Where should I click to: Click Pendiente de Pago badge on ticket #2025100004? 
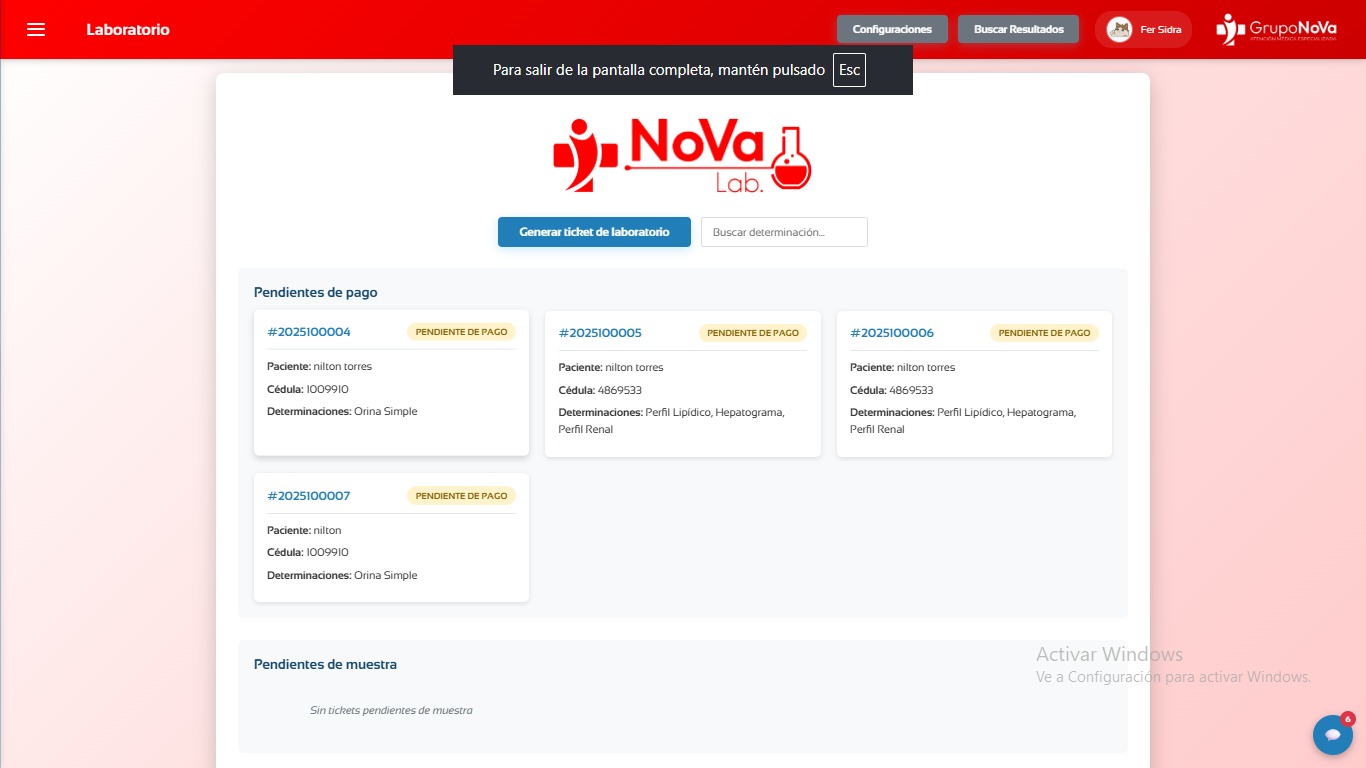(461, 332)
